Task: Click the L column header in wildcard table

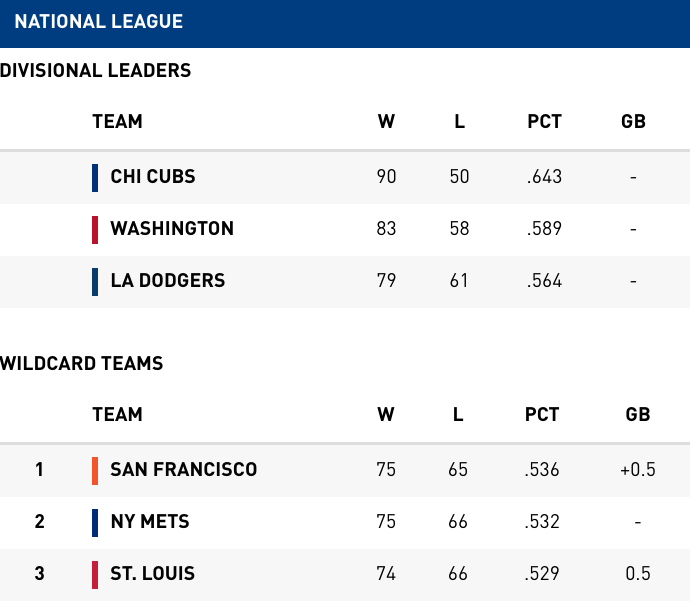Action: coord(458,415)
